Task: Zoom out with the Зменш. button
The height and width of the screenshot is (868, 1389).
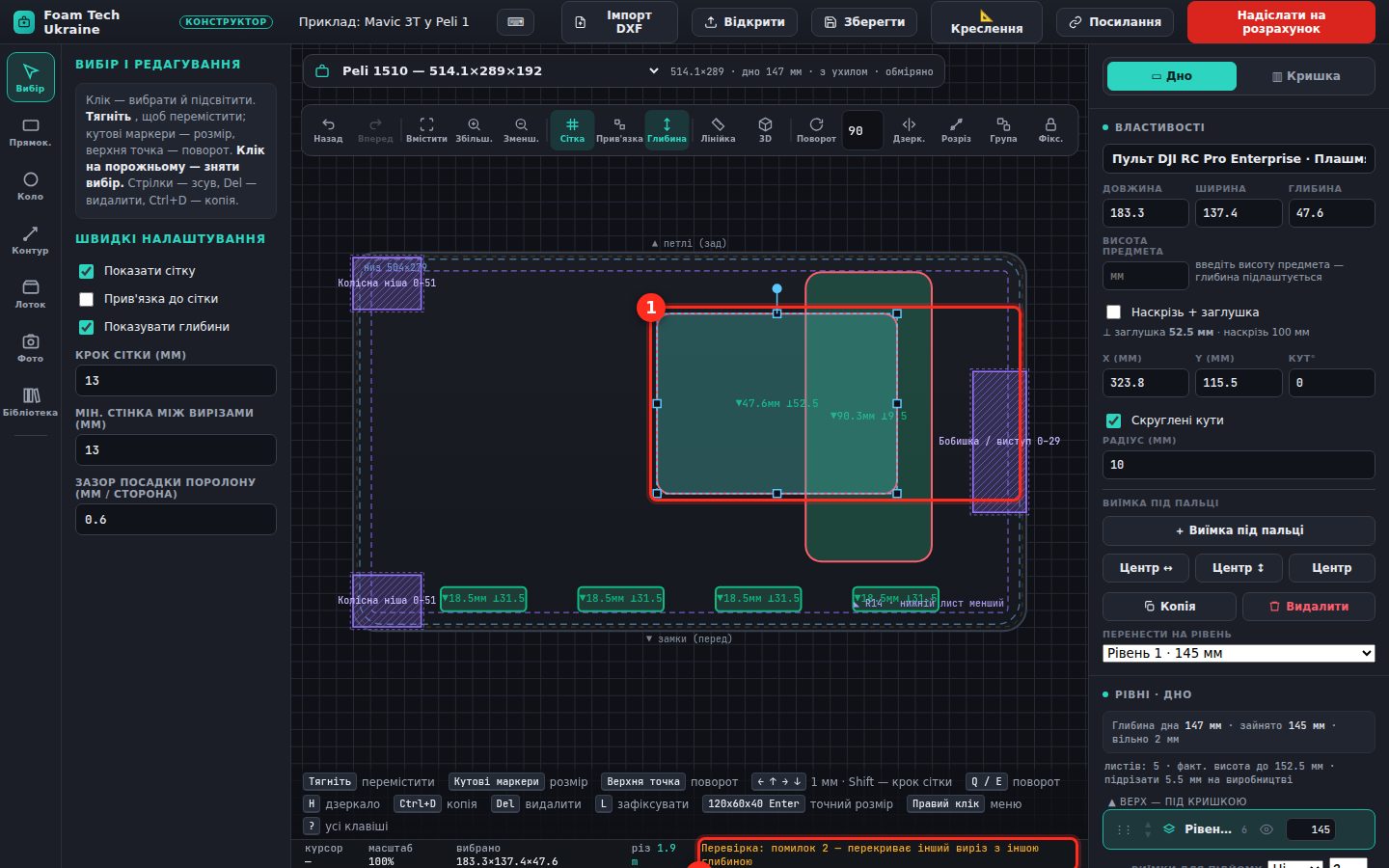Action: pyautogui.click(x=521, y=130)
